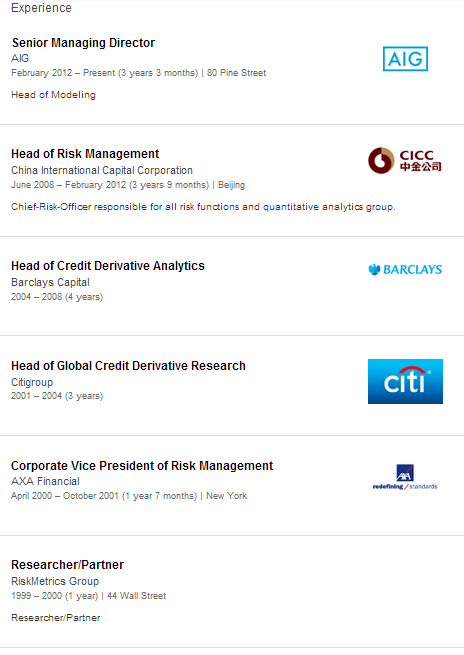Viewport: 464px width, 655px height.
Task: Click the Barclays logo
Action: coord(405,269)
